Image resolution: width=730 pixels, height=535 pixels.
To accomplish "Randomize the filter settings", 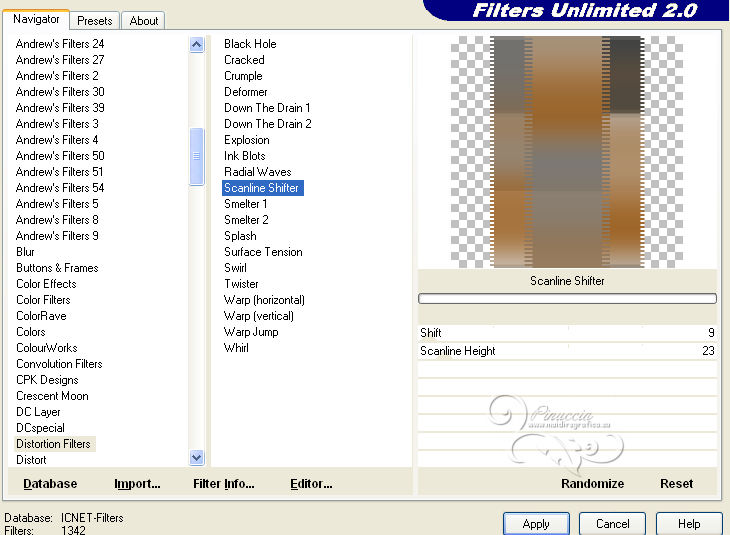I will point(592,484).
